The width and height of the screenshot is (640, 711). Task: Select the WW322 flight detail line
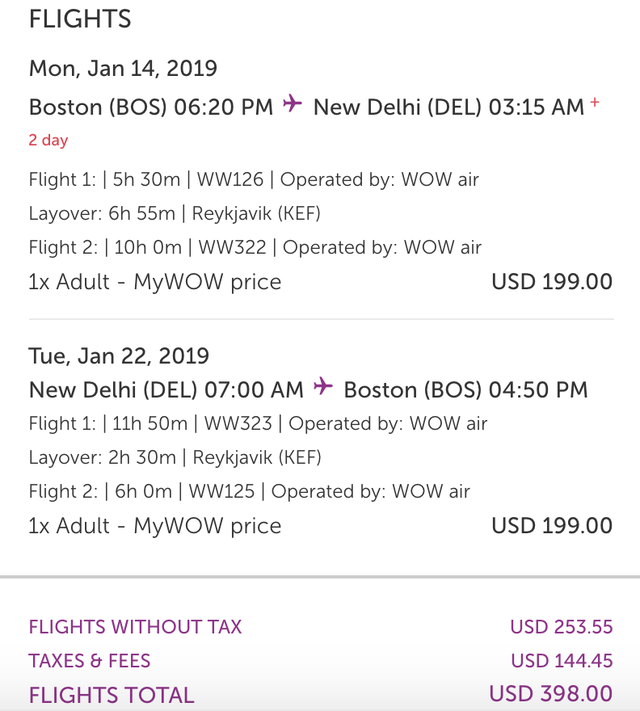pos(255,248)
